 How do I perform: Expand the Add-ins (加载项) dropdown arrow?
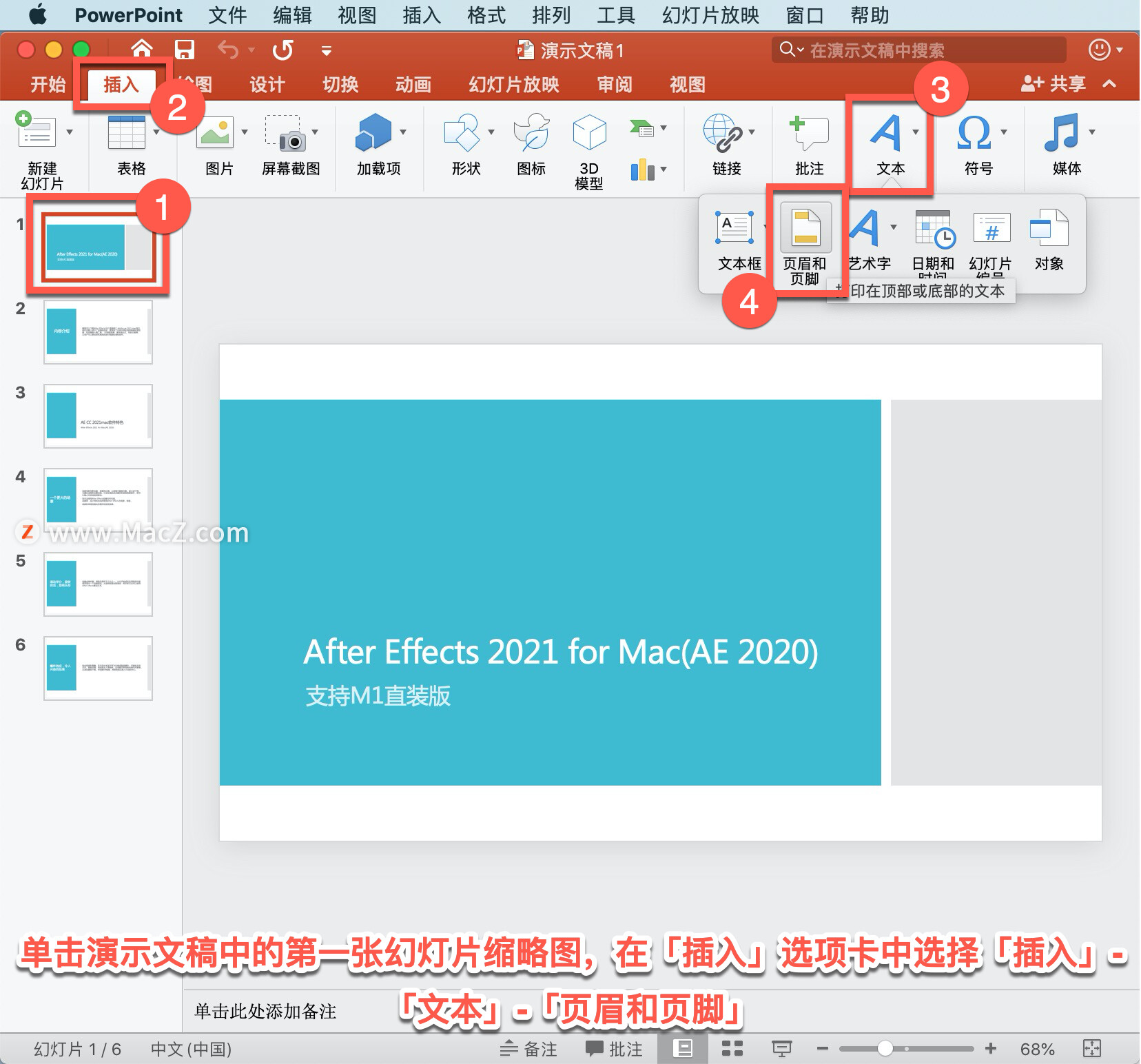click(403, 132)
